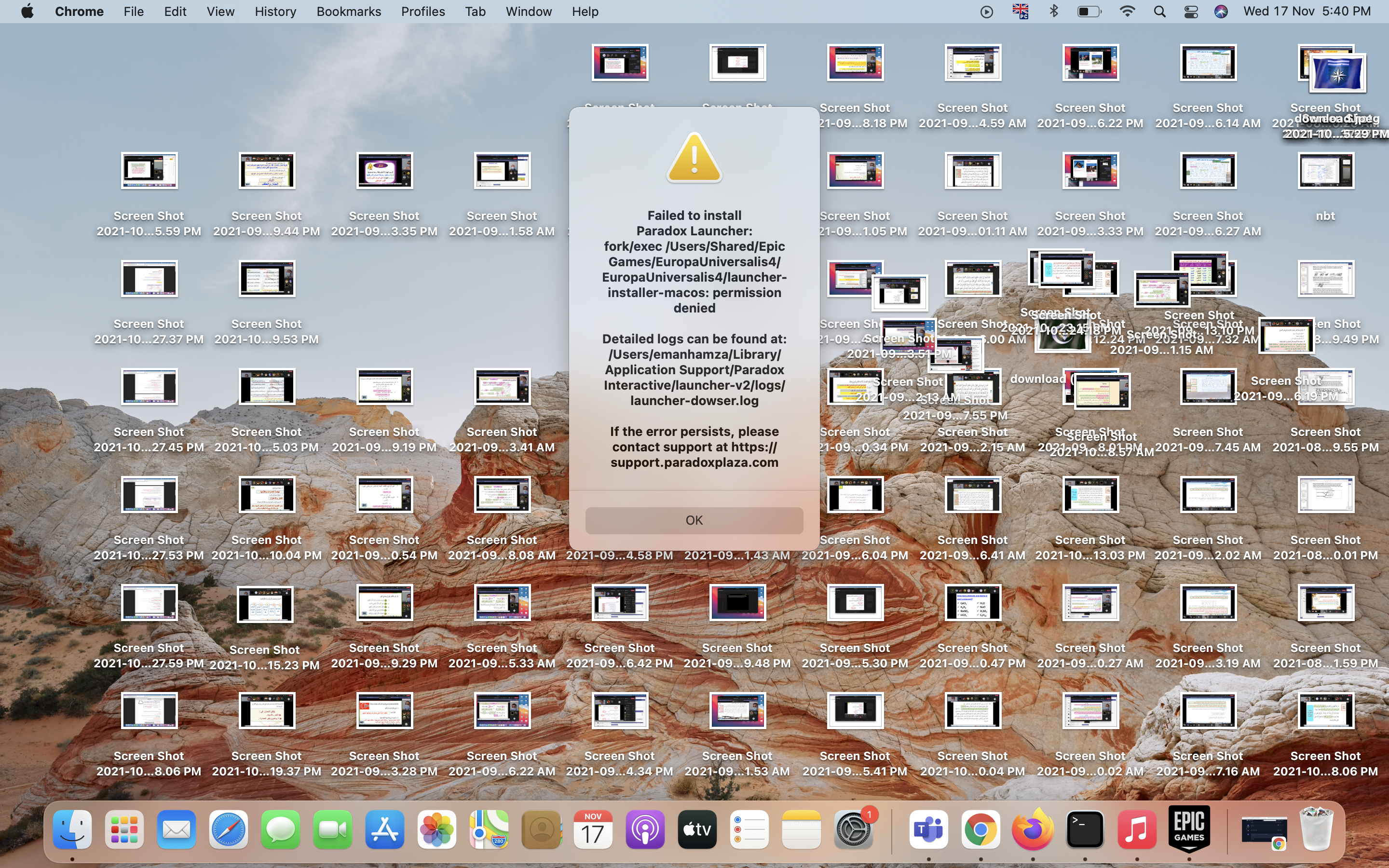1389x868 pixels.
Task: Open Epic Games Launcher from the Dock
Action: pyautogui.click(x=1189, y=829)
